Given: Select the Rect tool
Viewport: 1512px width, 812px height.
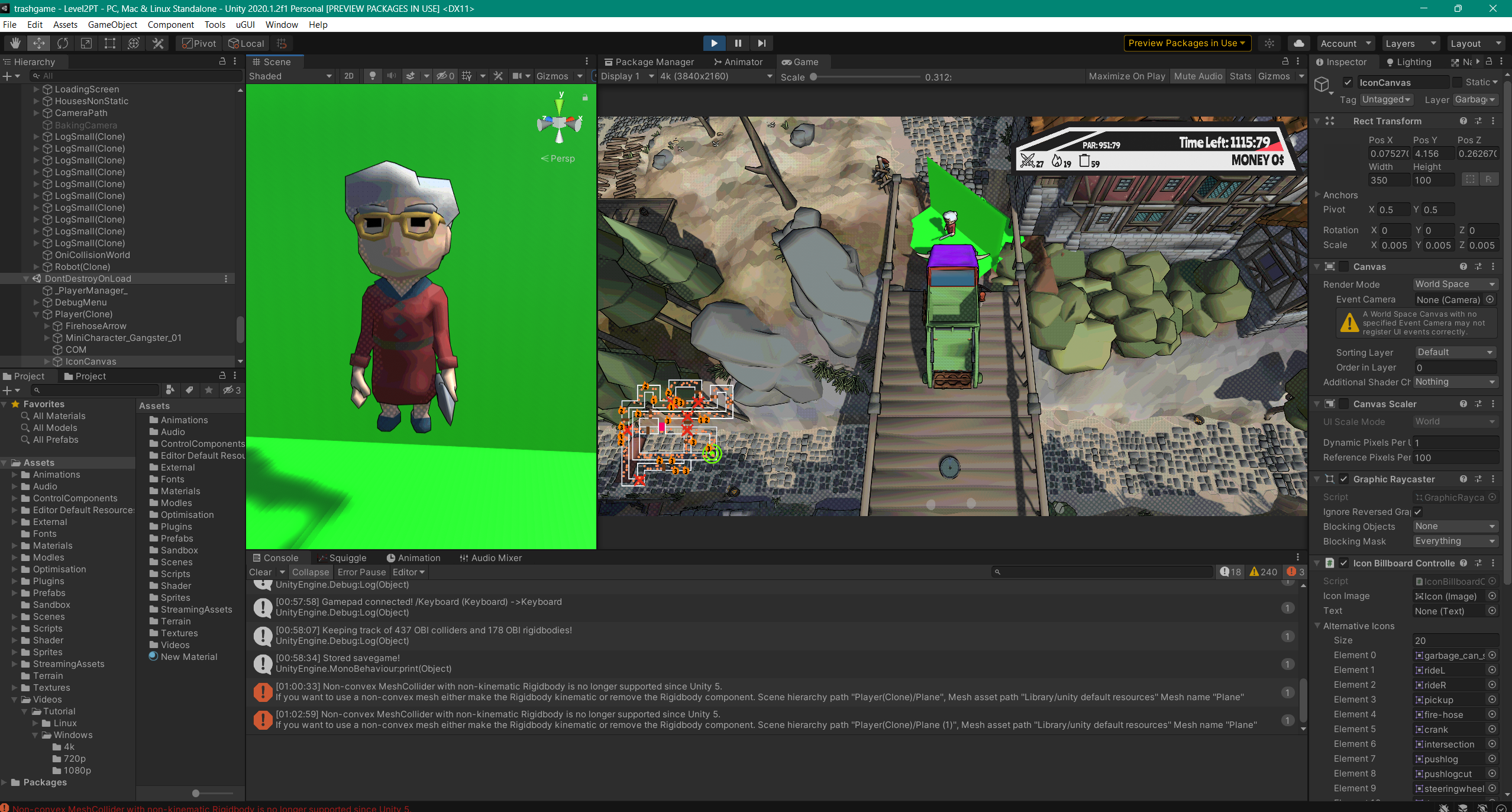Looking at the screenshot, I should 110,43.
